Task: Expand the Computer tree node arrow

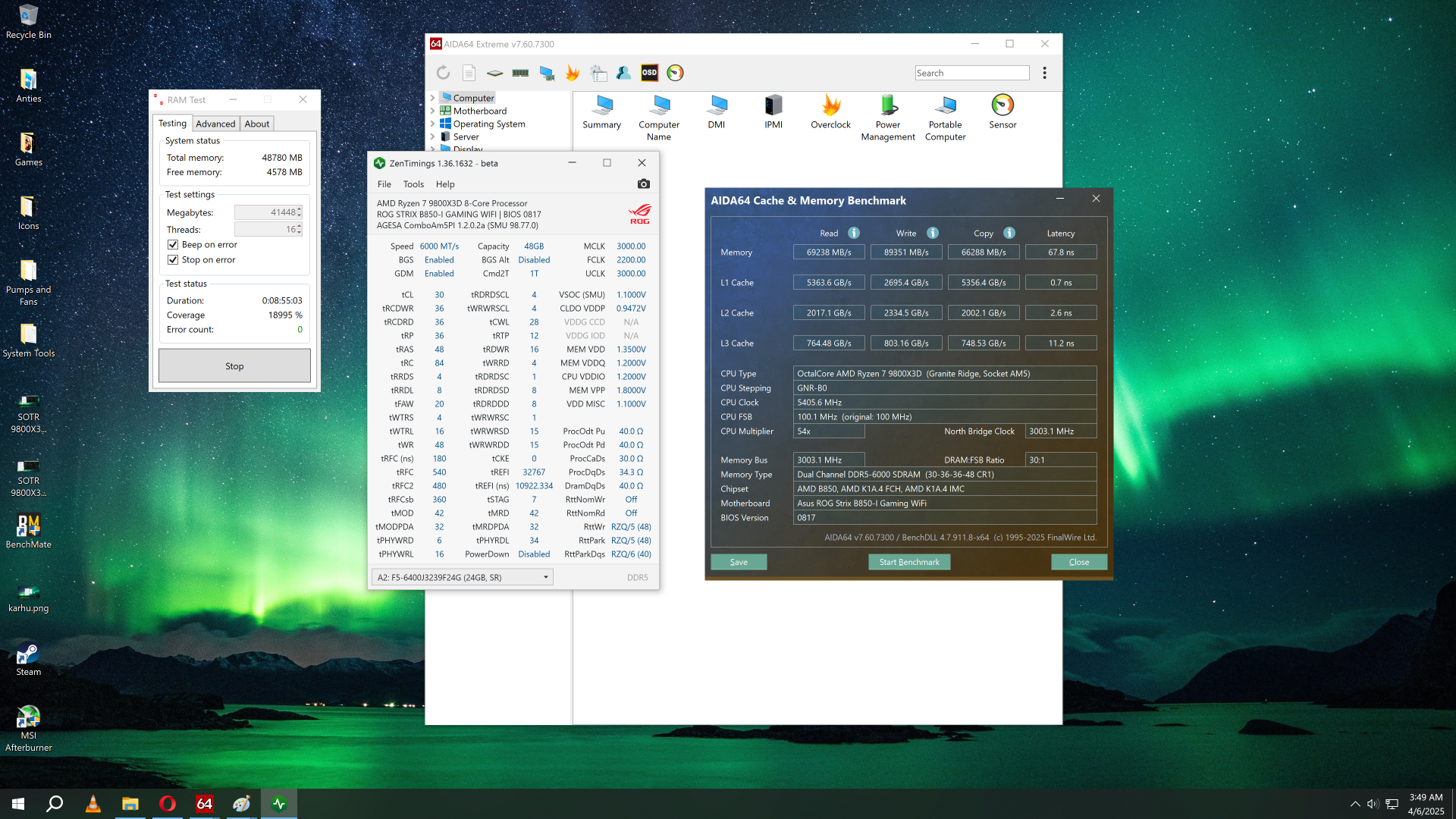Action: 432,98
